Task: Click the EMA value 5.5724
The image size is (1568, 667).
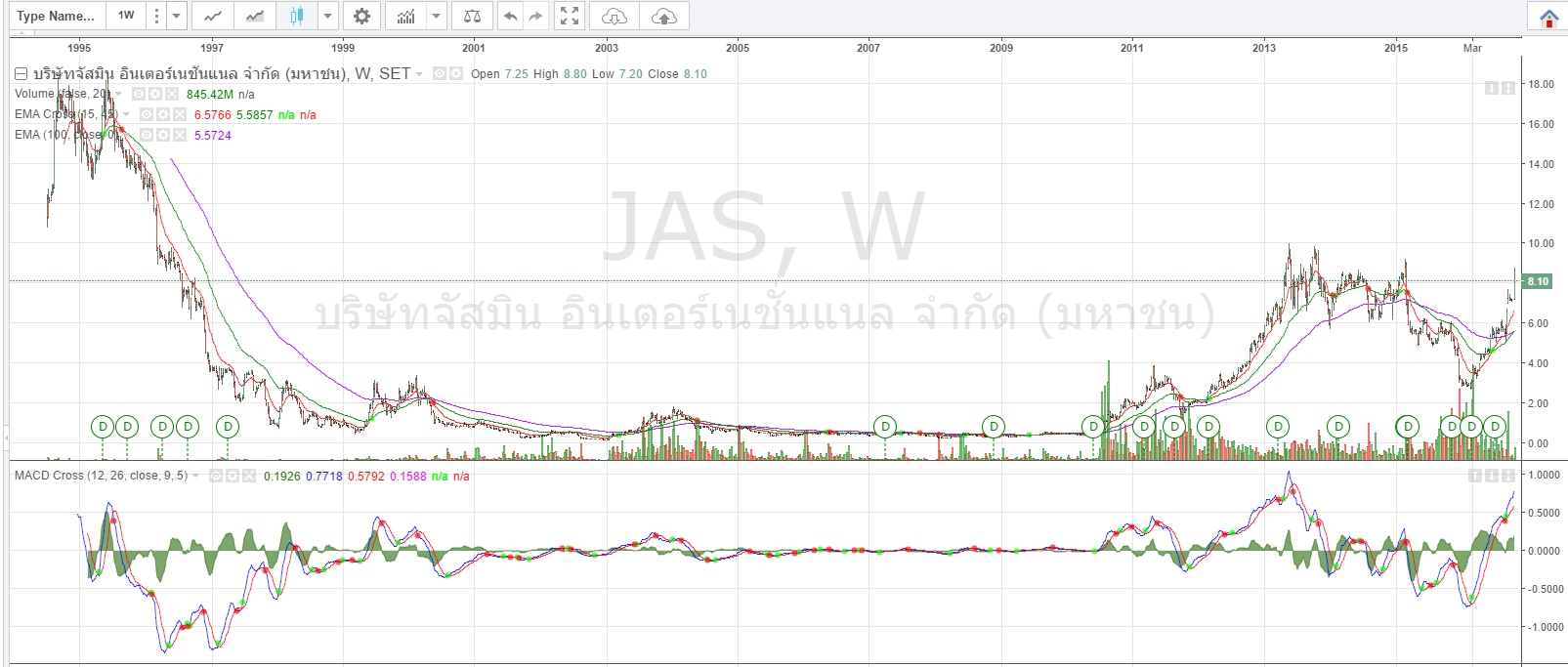Action: tap(213, 136)
